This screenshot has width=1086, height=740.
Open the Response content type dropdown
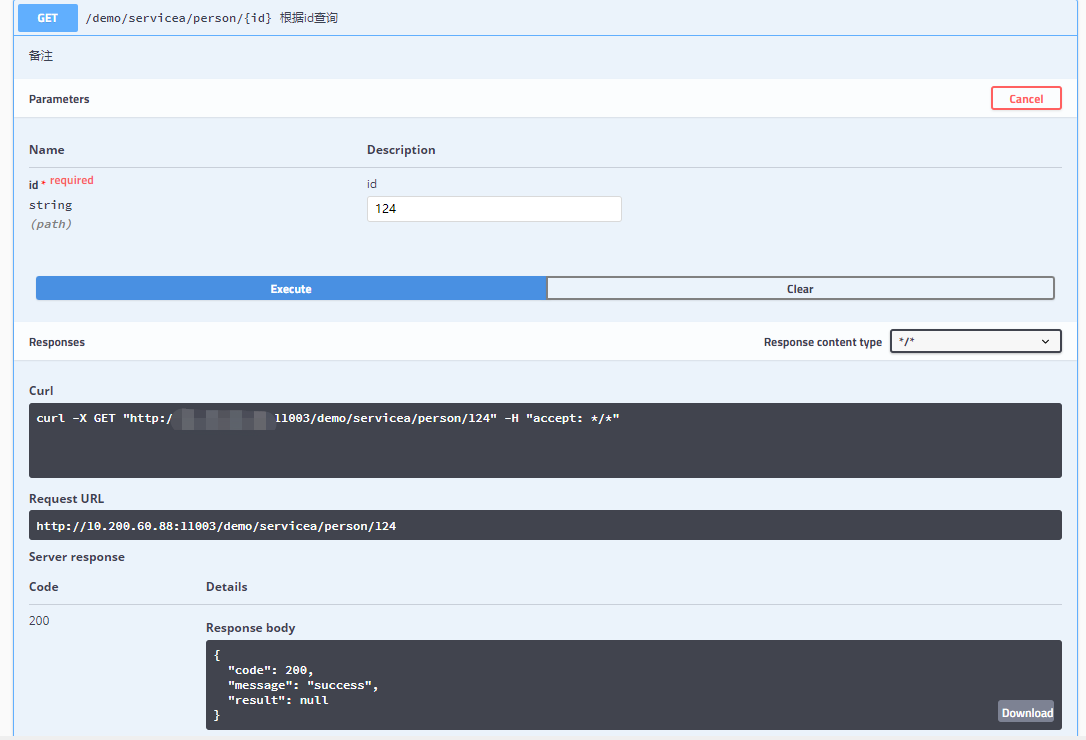point(975,341)
